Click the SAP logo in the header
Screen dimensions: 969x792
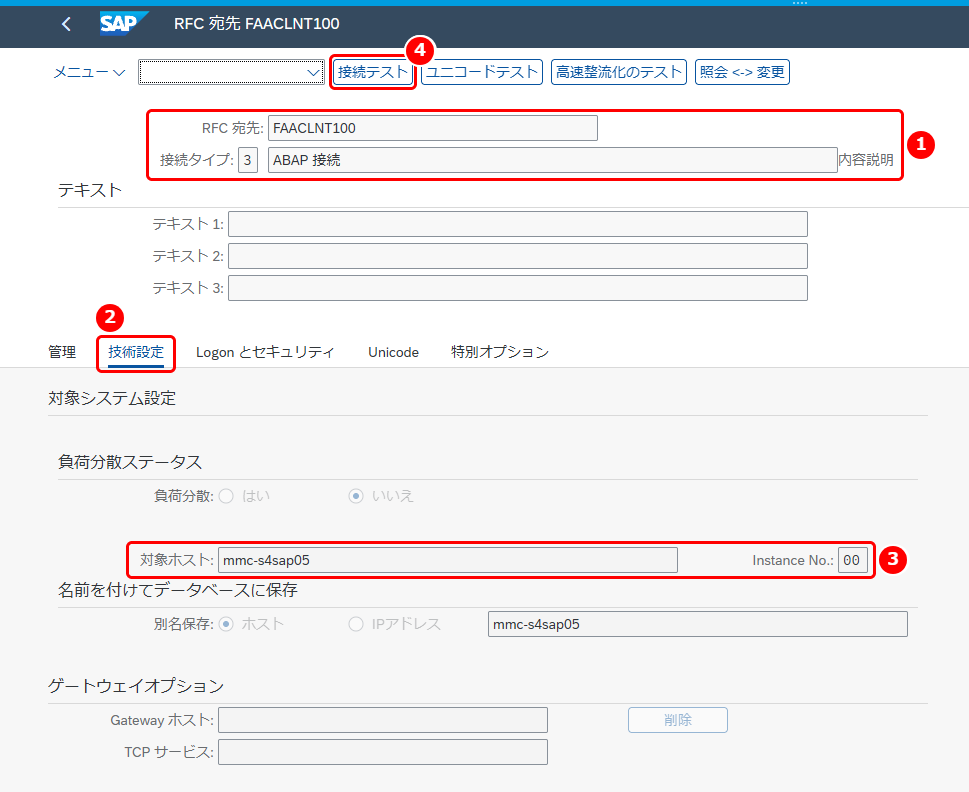124,23
